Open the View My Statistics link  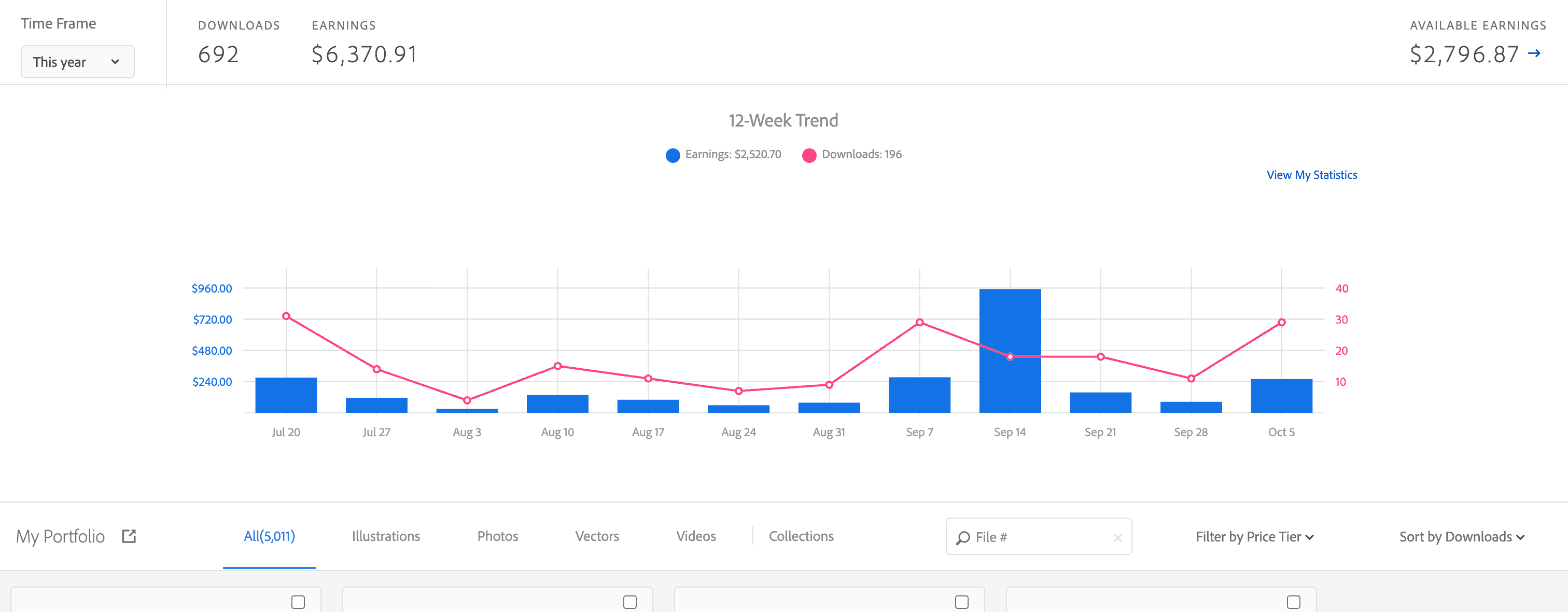tap(1312, 175)
